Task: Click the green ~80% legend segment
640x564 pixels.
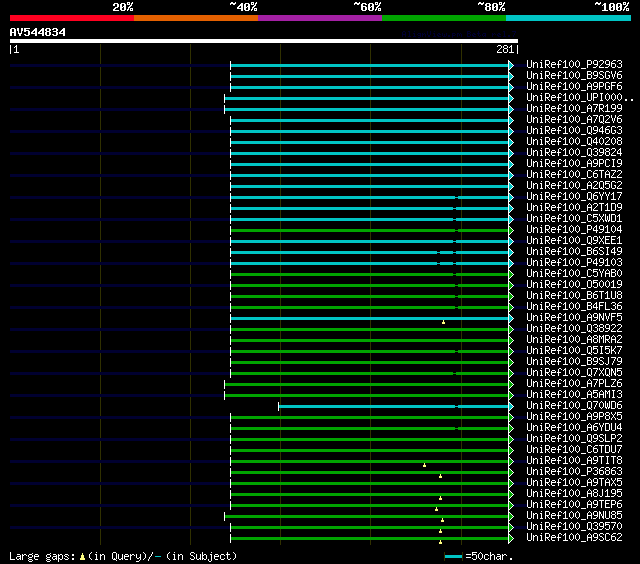Action: [444, 18]
